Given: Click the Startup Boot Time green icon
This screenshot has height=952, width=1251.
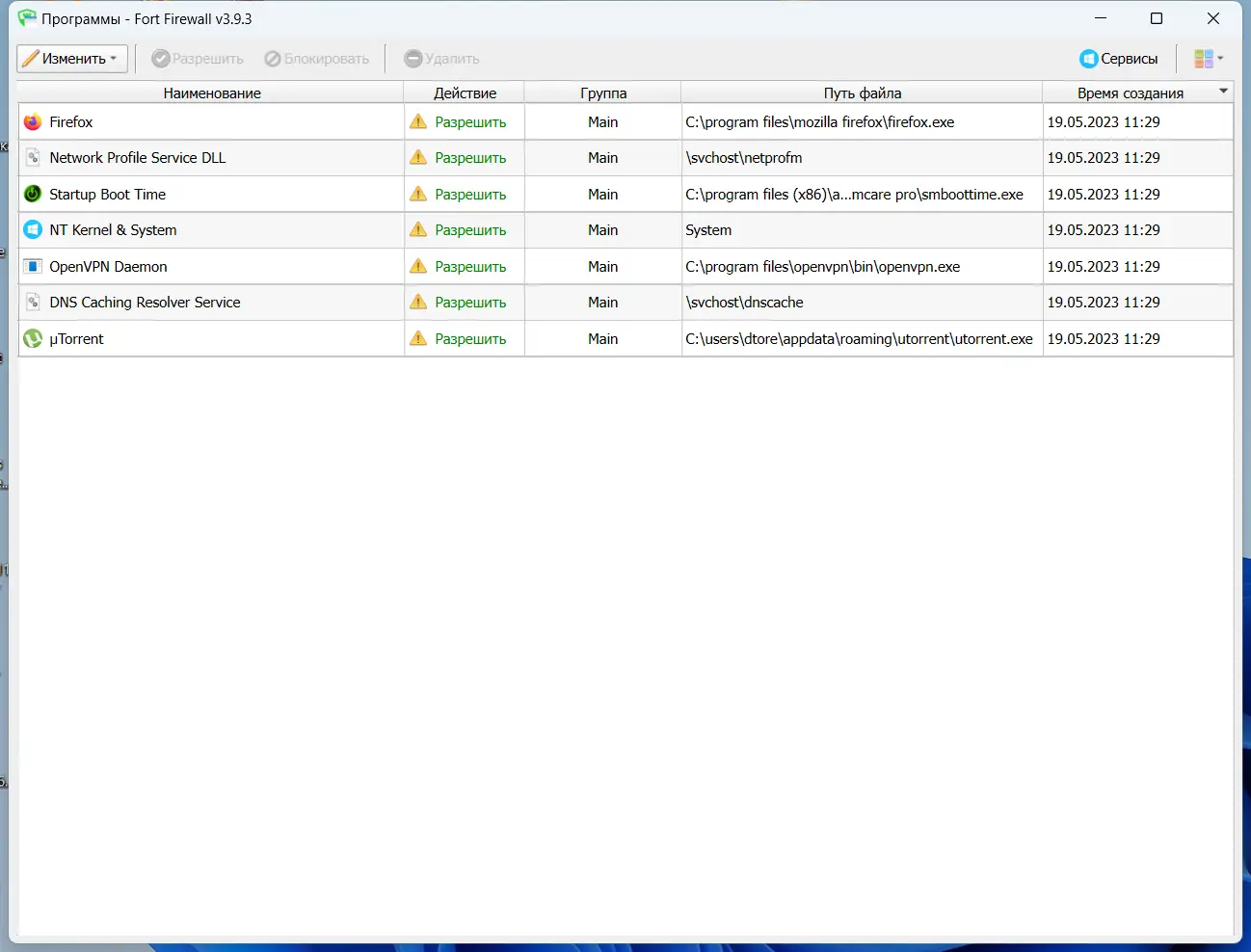Looking at the screenshot, I should tap(33, 194).
